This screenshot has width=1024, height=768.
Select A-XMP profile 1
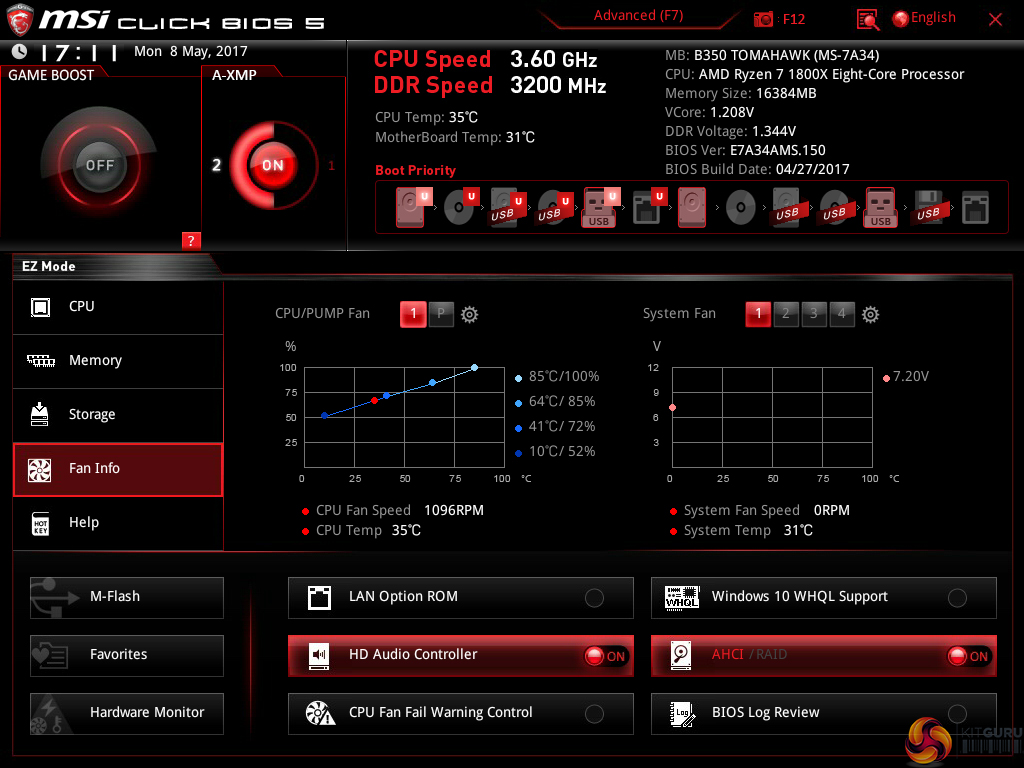[331, 166]
